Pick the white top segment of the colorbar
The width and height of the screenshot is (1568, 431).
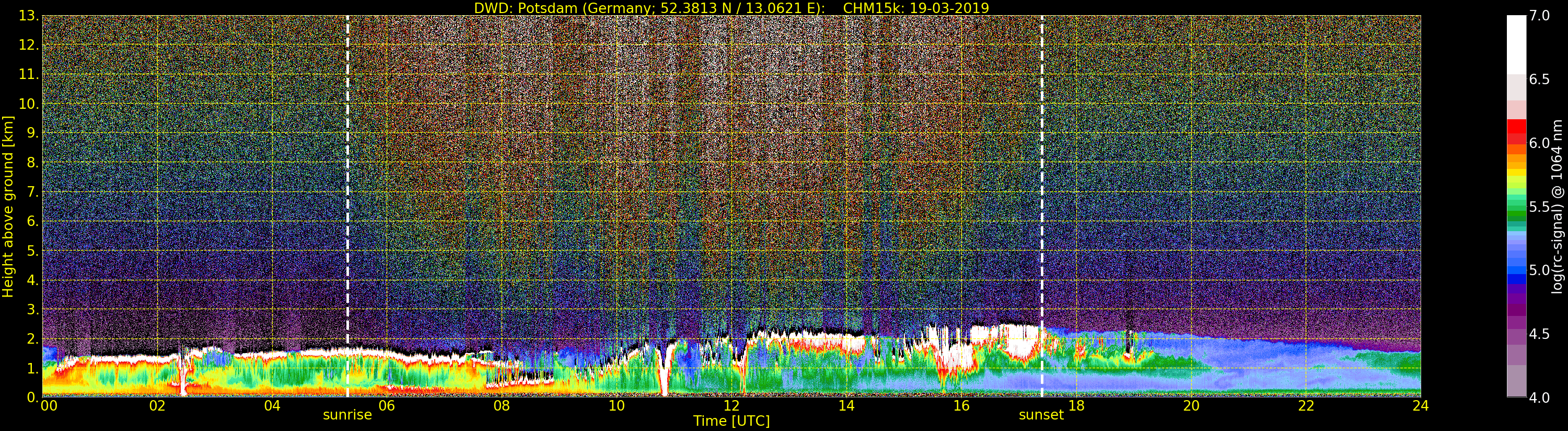[1516, 44]
